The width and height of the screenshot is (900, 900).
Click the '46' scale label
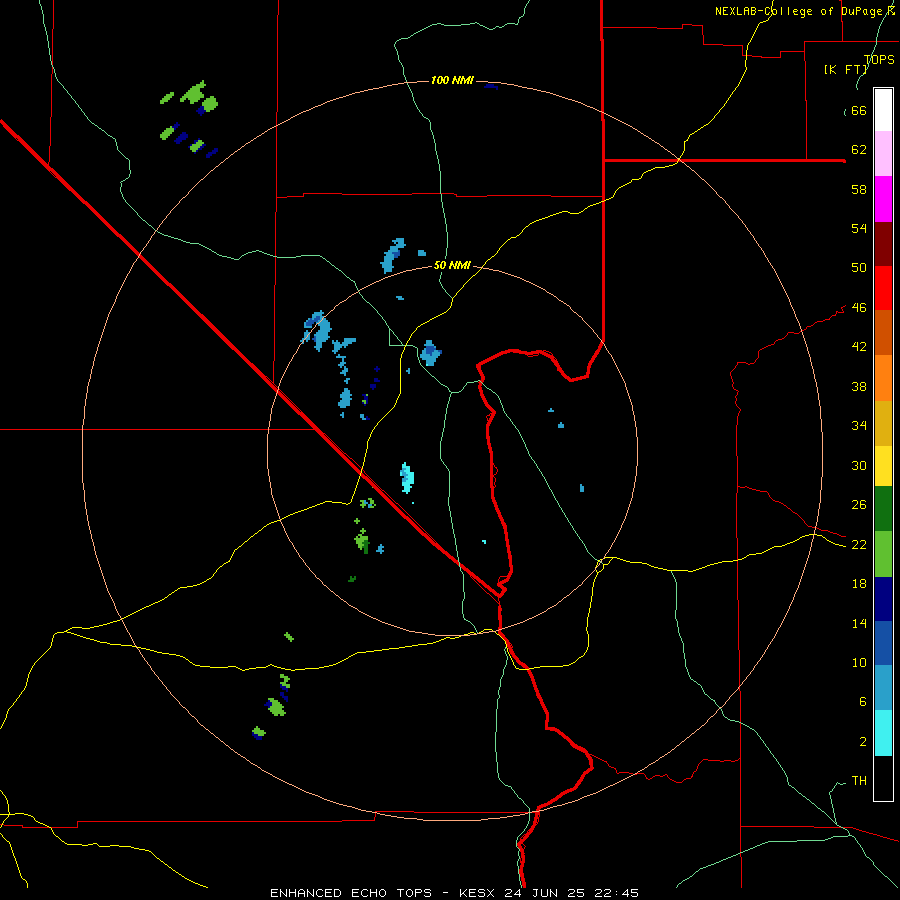coord(859,308)
